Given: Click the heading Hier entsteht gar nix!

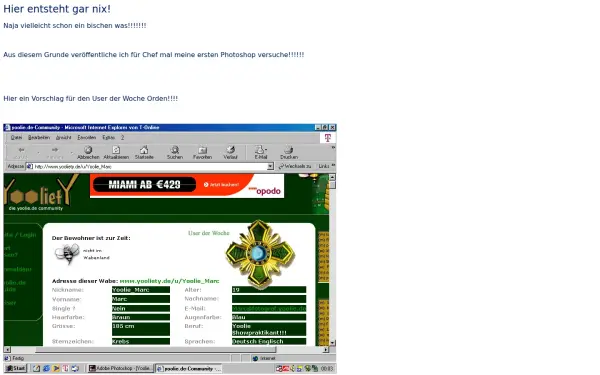Looking at the screenshot, I should (57, 9).
